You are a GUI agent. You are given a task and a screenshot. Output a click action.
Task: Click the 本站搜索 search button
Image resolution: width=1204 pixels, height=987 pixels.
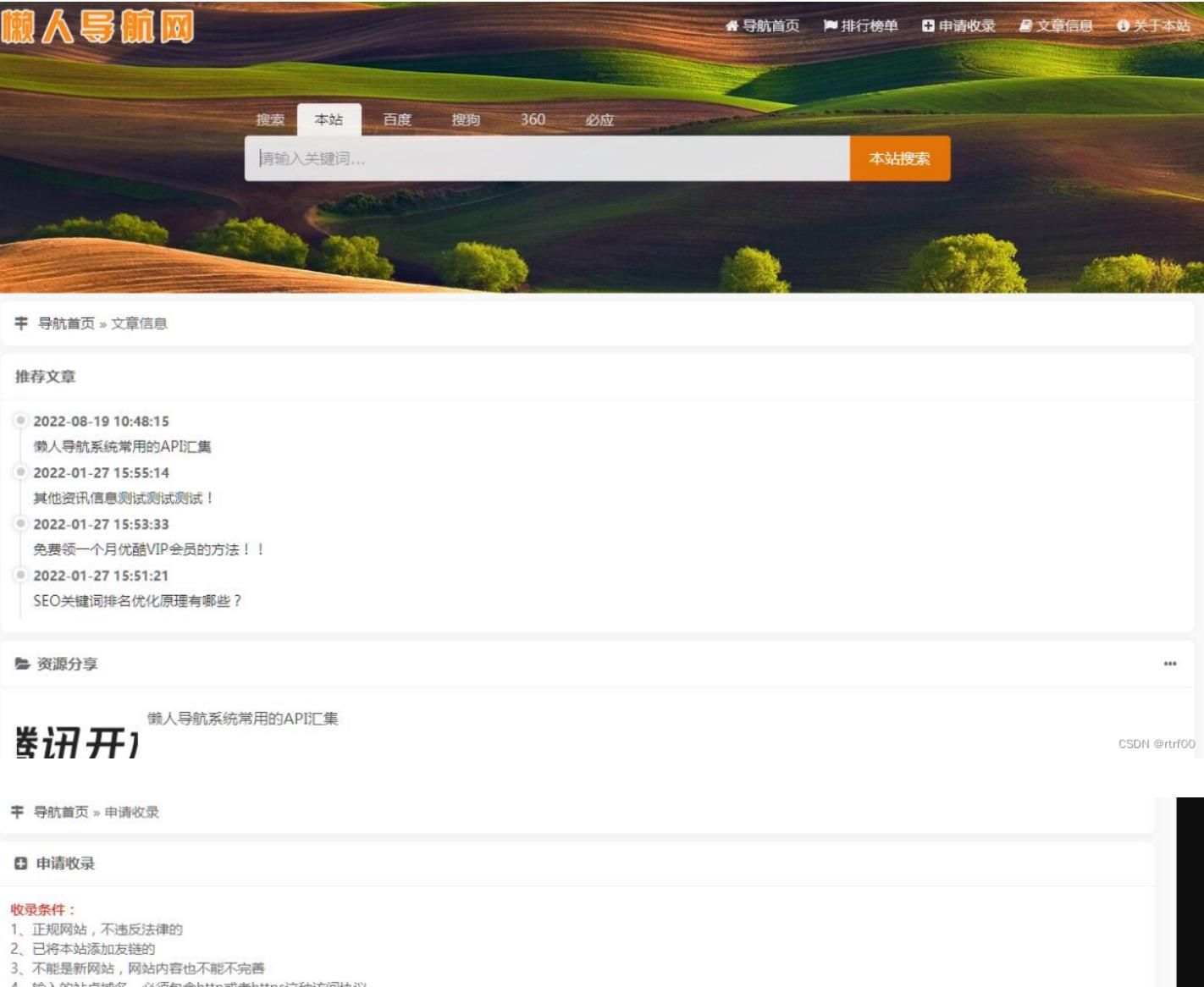[898, 157]
